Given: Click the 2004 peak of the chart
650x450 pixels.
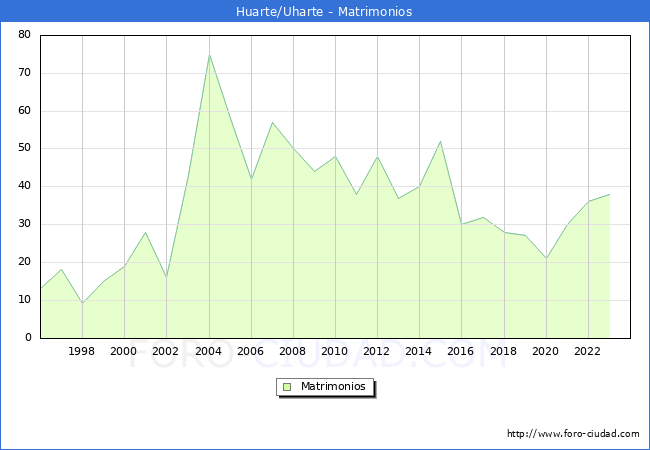Looking at the screenshot, I should (x=209, y=55).
